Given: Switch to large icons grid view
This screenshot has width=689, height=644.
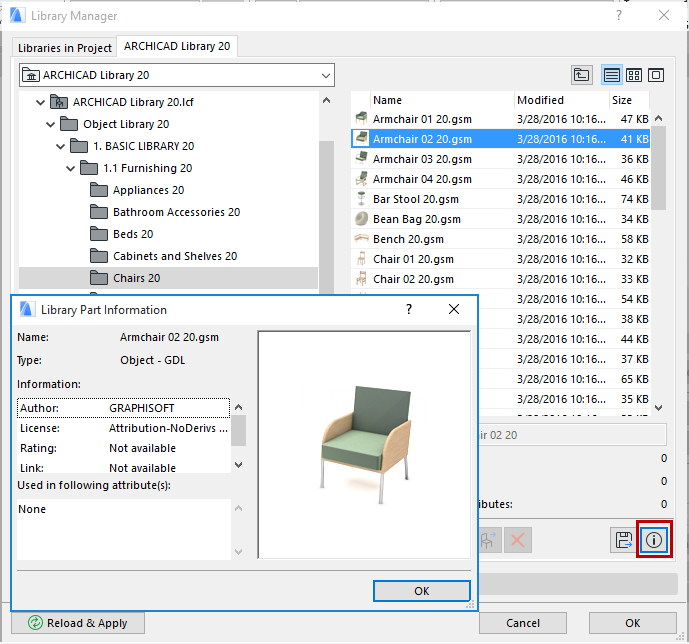Looking at the screenshot, I should 634,75.
